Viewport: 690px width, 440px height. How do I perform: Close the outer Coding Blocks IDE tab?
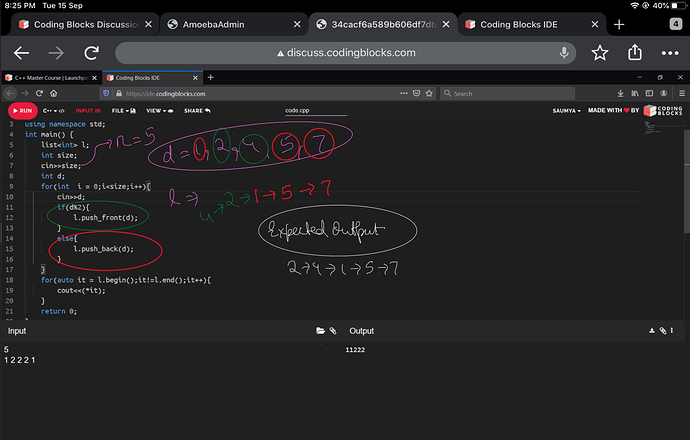(x=595, y=25)
